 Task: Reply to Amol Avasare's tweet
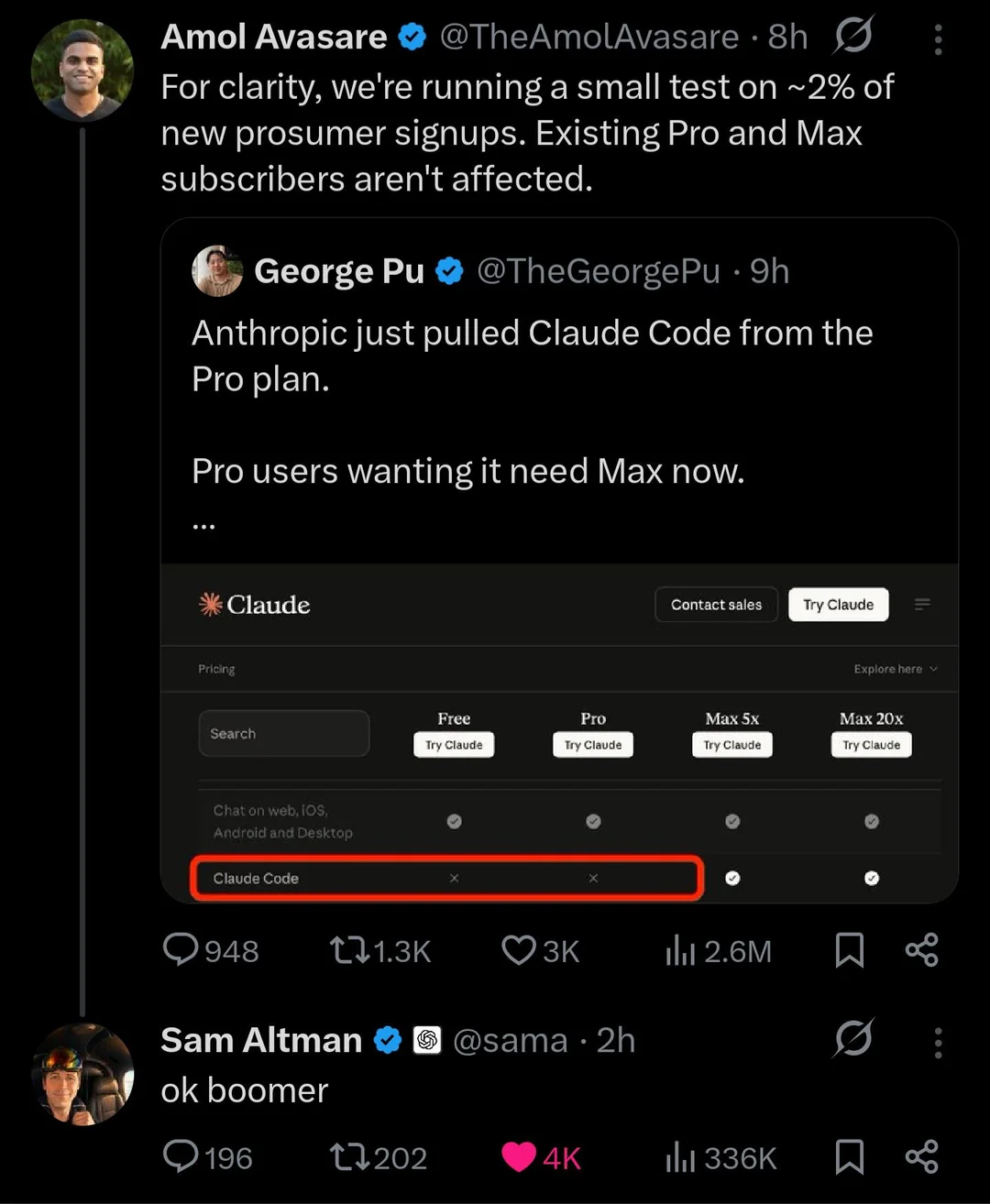point(181,950)
